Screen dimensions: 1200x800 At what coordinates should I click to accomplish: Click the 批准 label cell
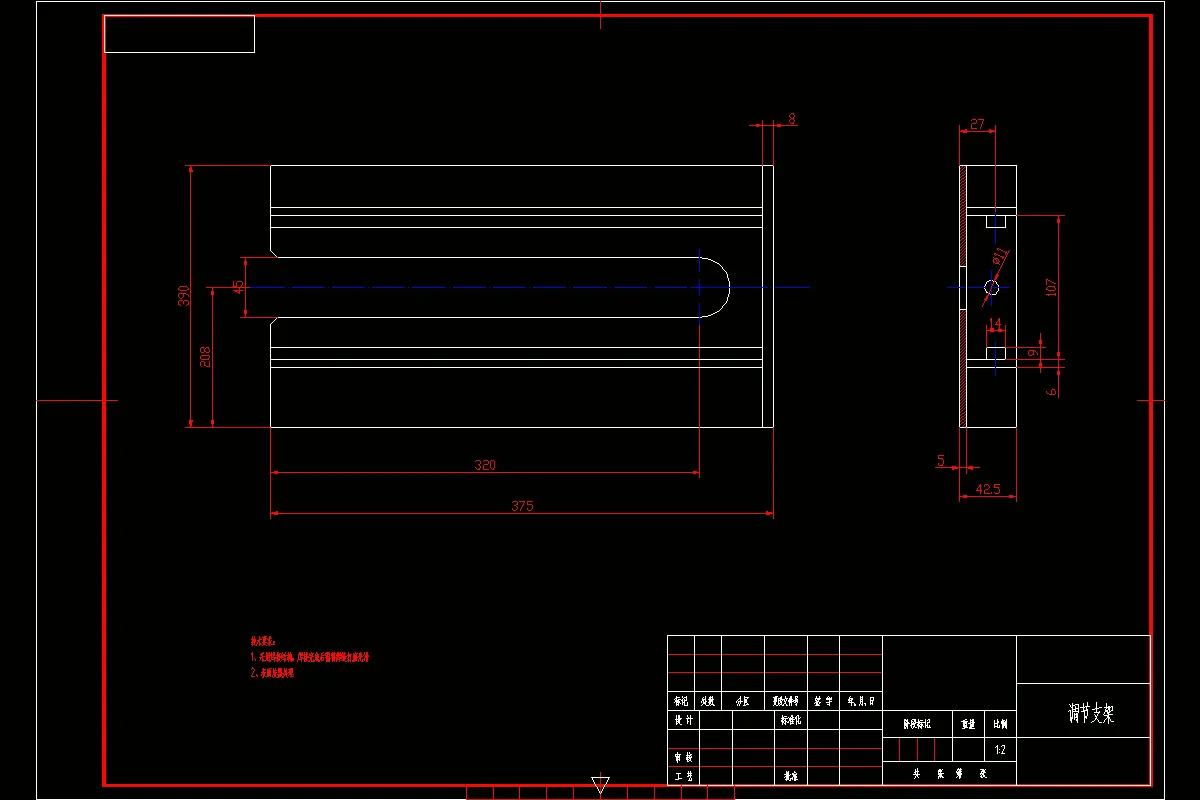[x=790, y=777]
